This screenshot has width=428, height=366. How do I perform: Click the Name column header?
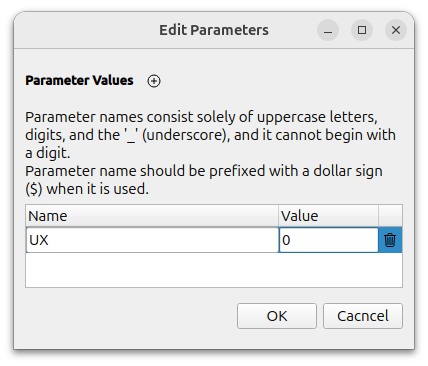(x=152, y=216)
